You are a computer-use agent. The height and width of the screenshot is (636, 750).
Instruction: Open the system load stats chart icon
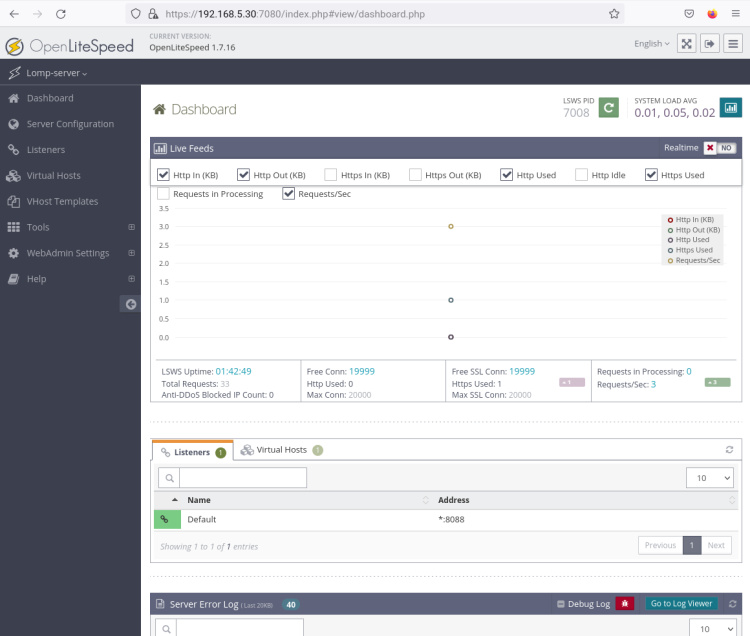pyautogui.click(x=731, y=107)
